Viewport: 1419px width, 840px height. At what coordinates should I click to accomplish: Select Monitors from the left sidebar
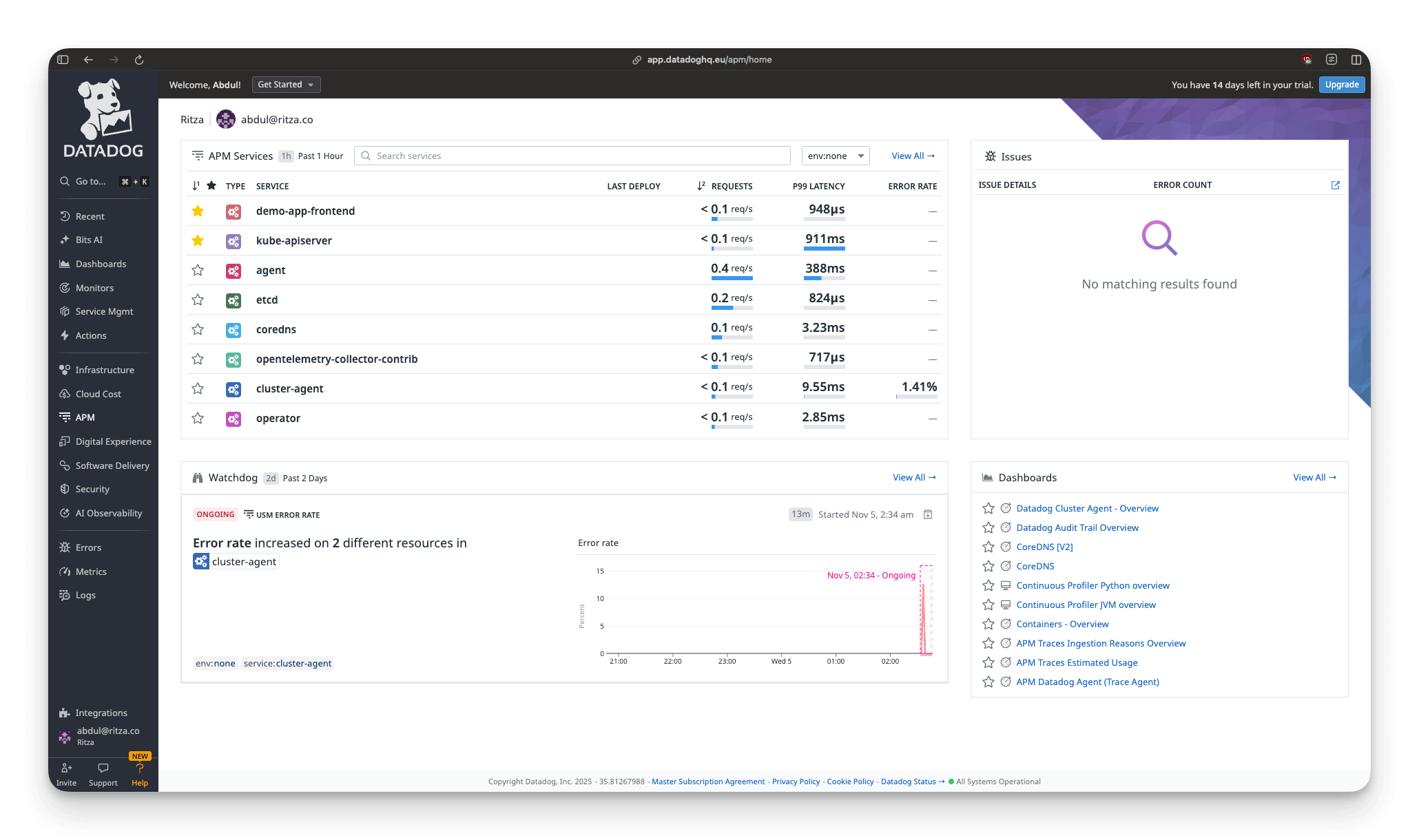coord(94,288)
